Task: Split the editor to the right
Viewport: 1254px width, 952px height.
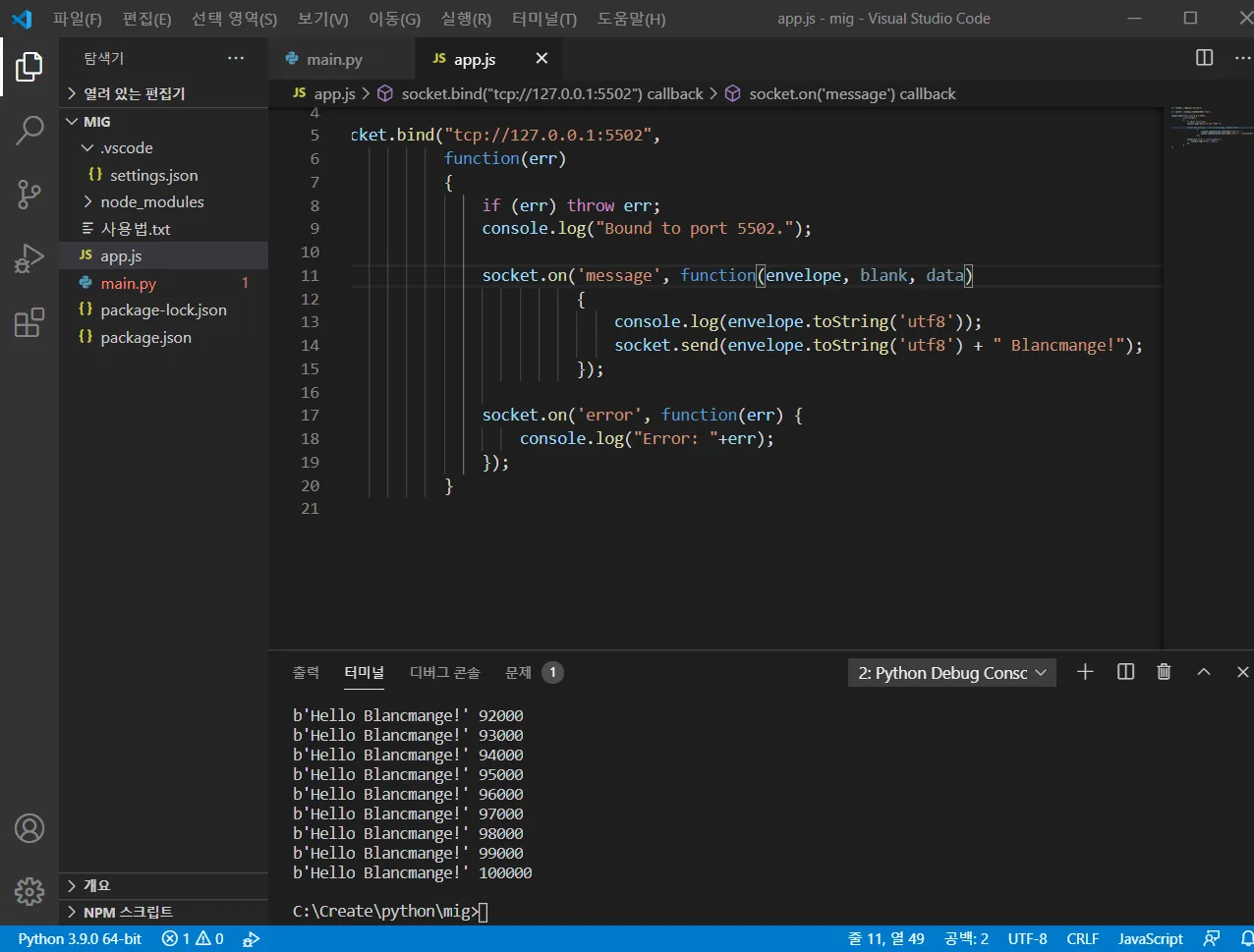Action: point(1204,58)
